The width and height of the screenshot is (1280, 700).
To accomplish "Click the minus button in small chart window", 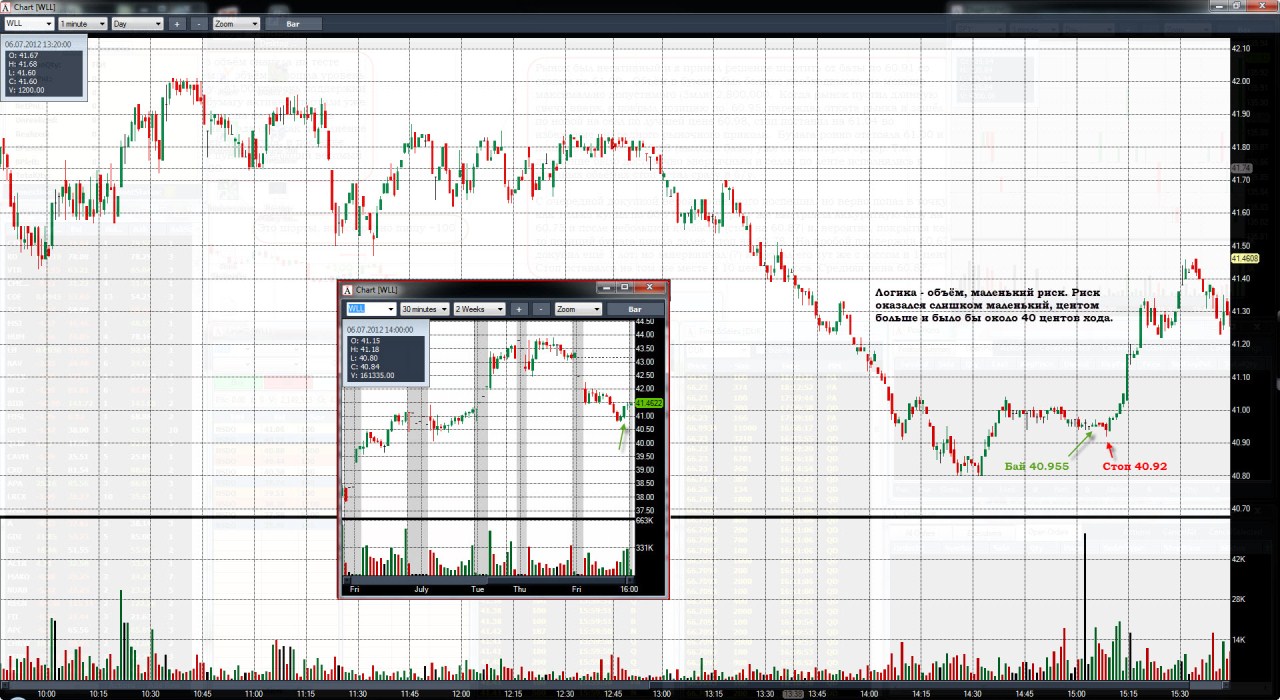I will pos(540,309).
